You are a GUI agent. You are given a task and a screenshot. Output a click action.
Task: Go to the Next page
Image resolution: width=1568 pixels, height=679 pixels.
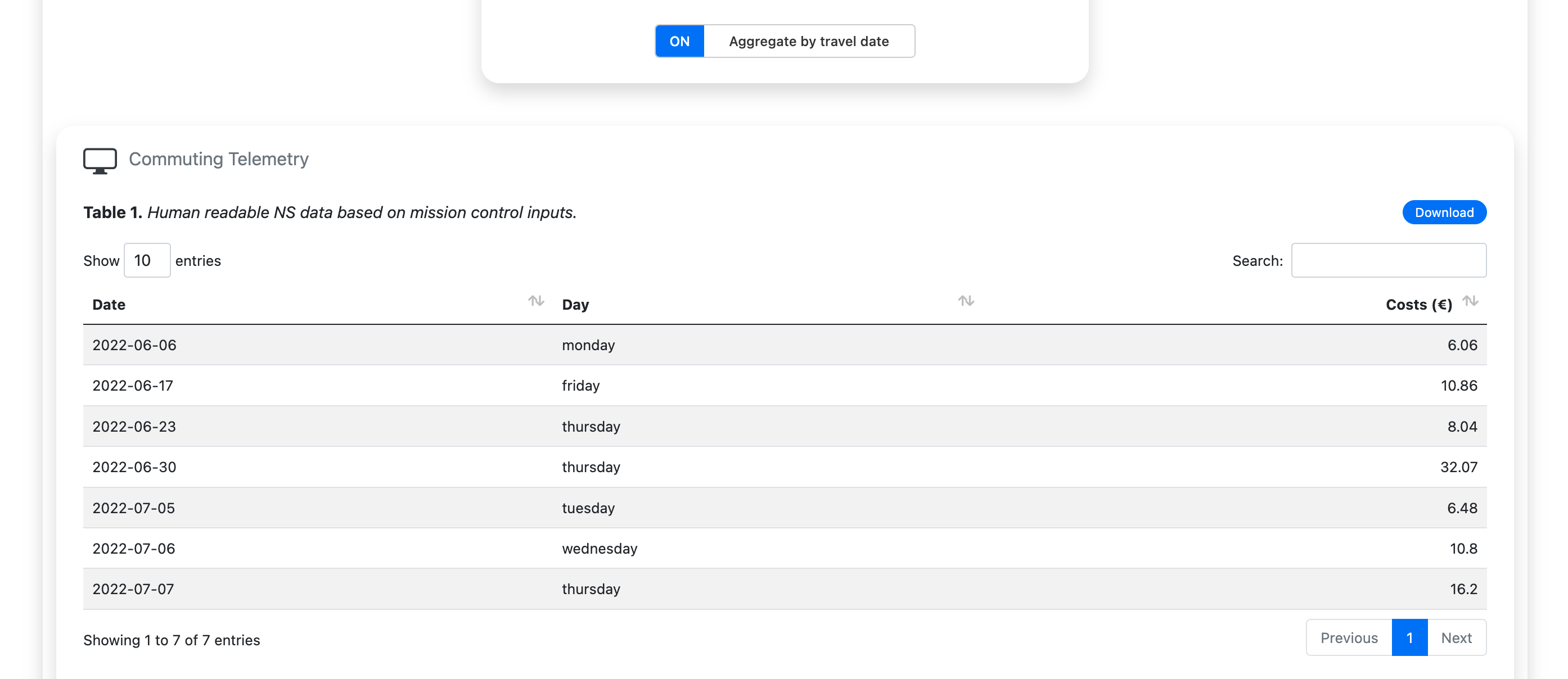pyautogui.click(x=1456, y=637)
